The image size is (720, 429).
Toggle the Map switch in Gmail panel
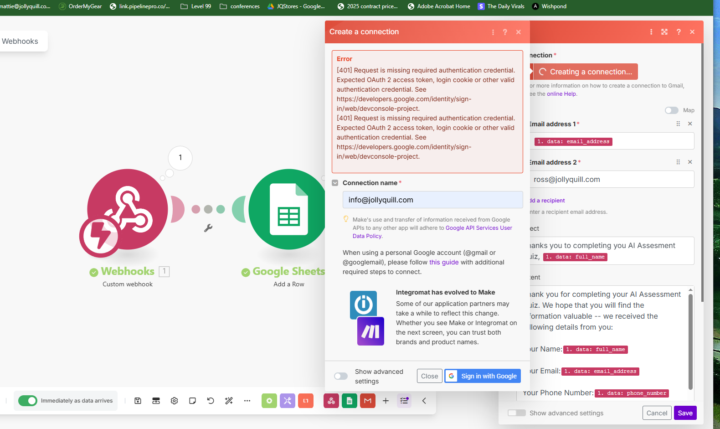(671, 110)
